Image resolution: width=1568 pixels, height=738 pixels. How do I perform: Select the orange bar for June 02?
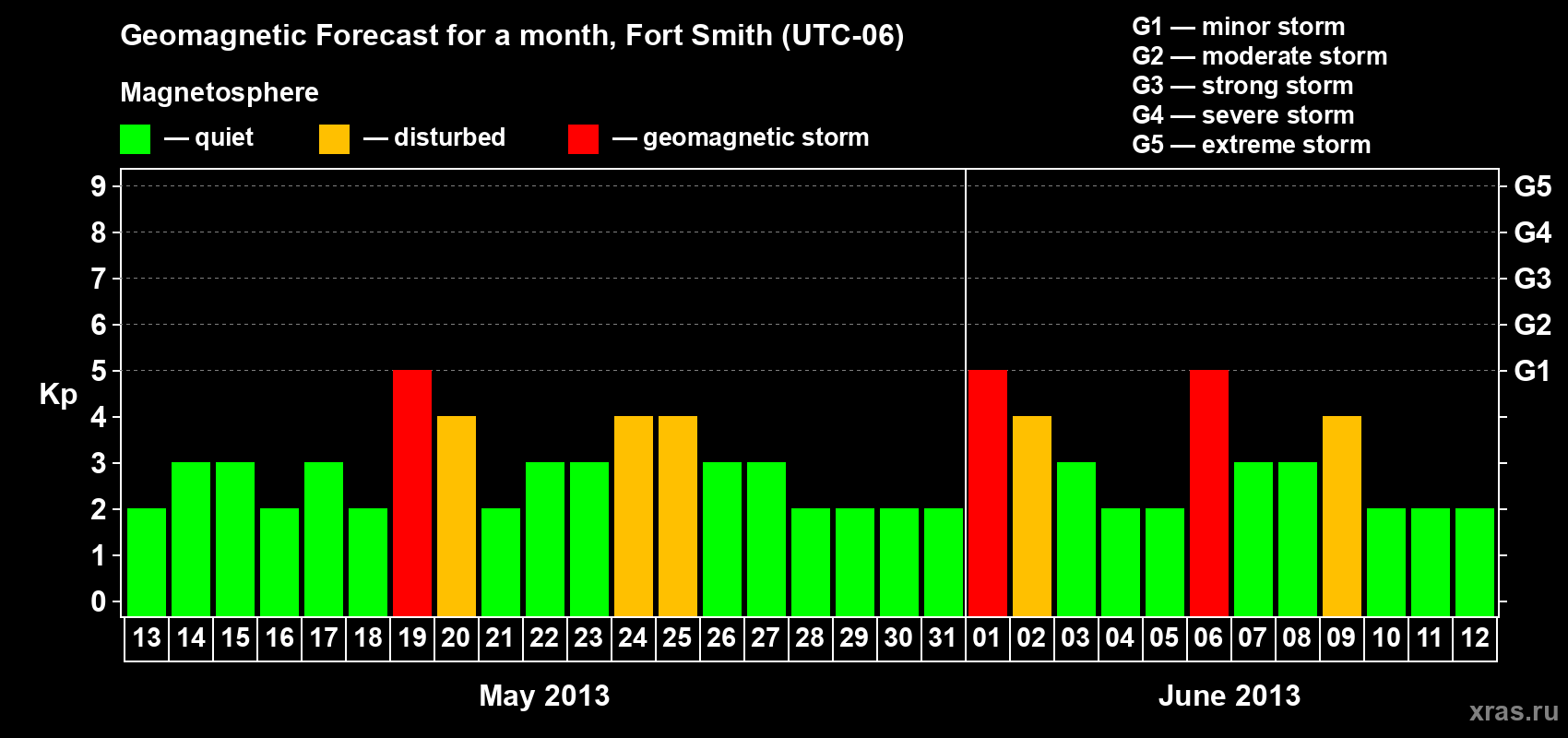1032,517
